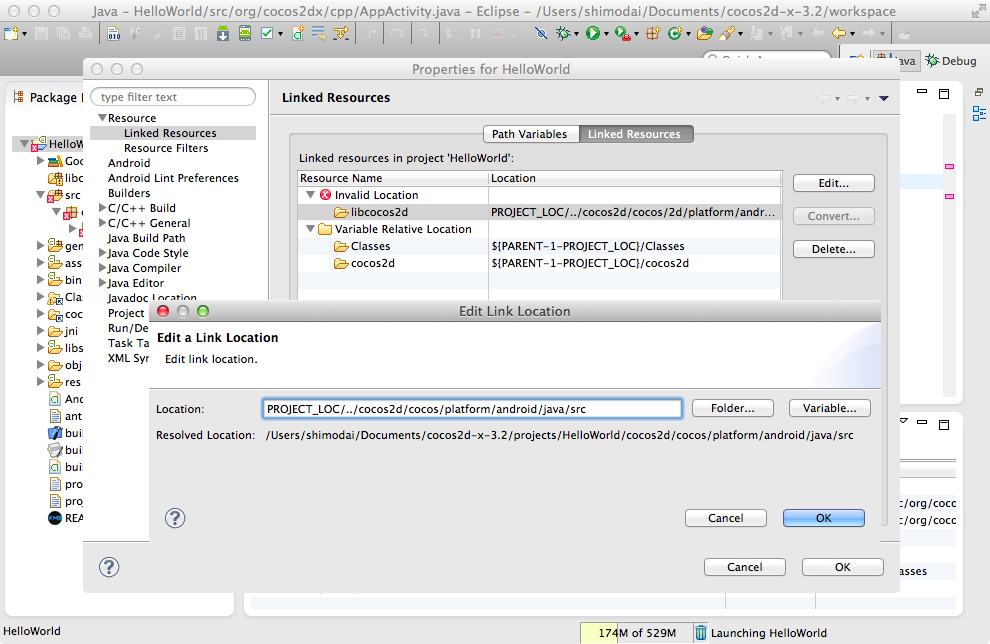Click the Search flashlight toolbar icon
The image size is (990, 644).
pos(727,33)
